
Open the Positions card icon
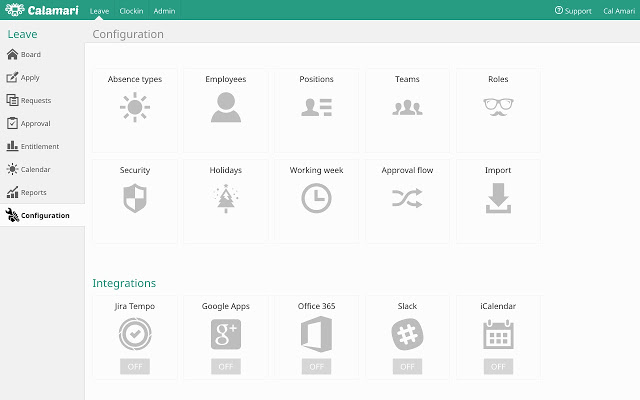pos(316,107)
